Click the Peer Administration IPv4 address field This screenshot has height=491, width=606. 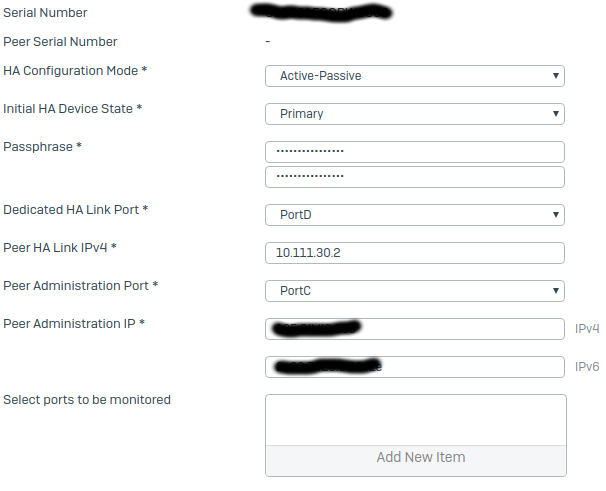415,329
